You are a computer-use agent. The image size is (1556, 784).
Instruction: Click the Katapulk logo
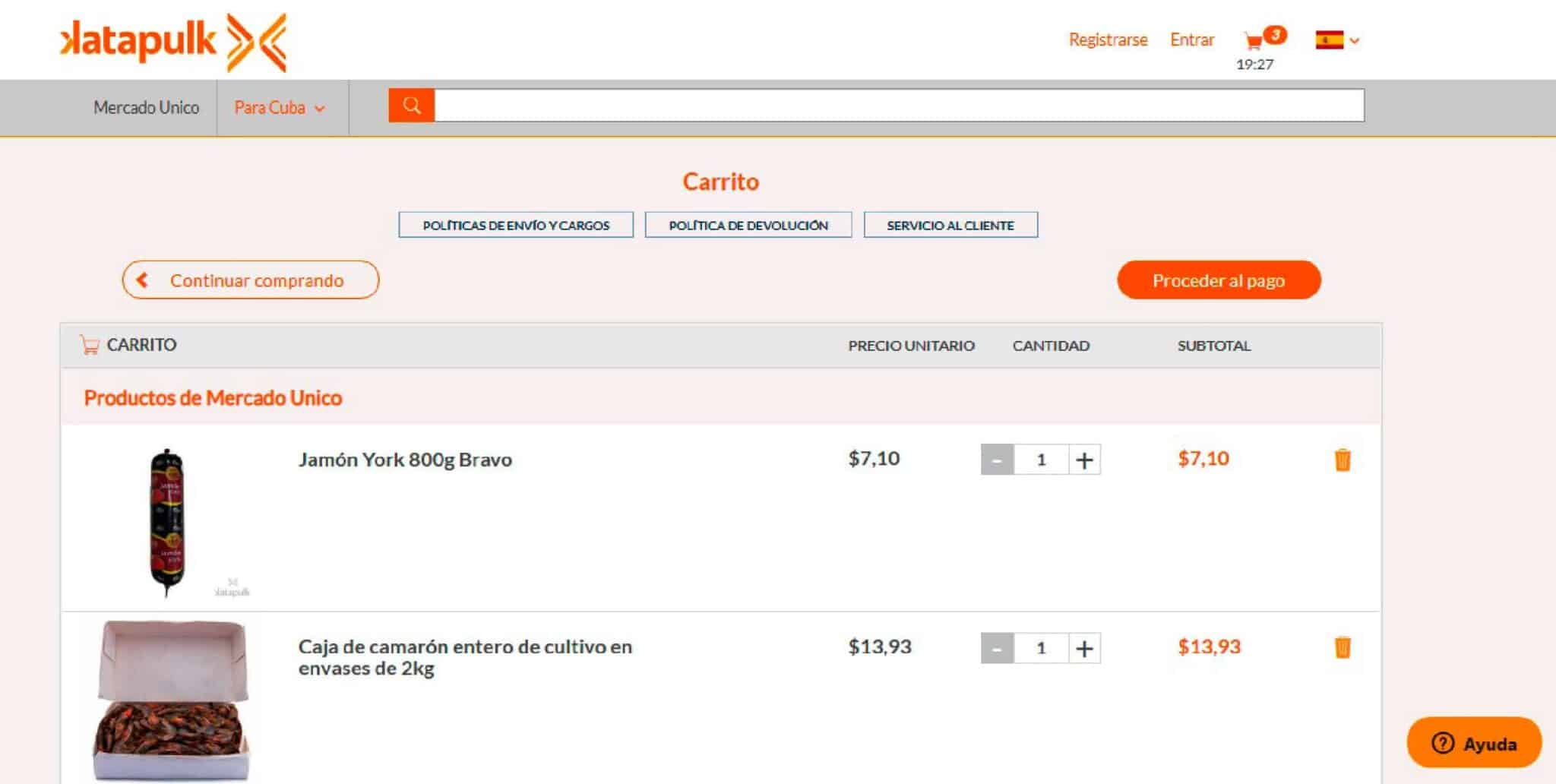pyautogui.click(x=173, y=42)
